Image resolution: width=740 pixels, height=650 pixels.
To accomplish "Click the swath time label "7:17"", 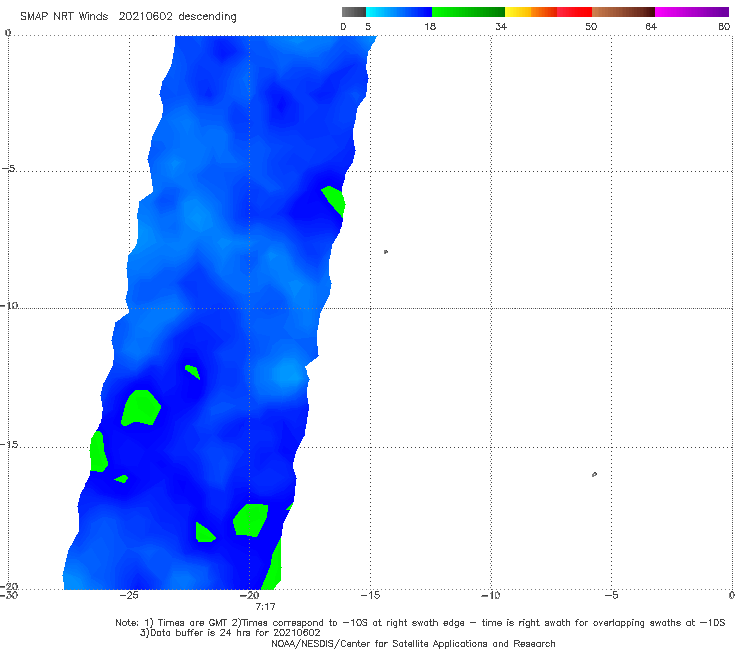I will (265, 607).
